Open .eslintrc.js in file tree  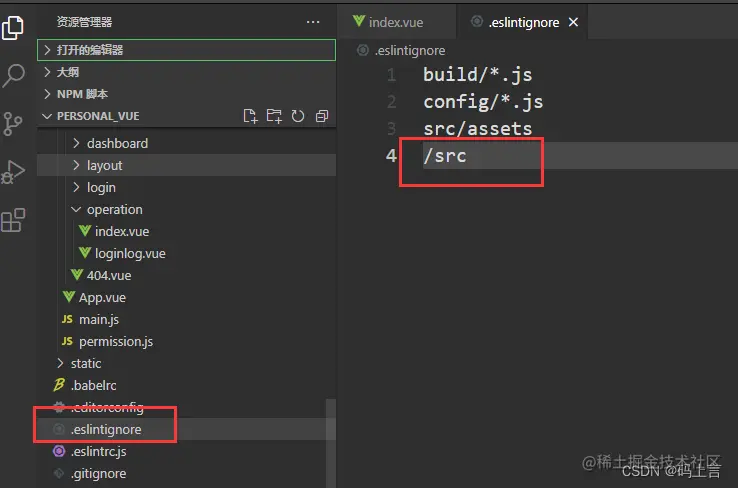[186, 451]
